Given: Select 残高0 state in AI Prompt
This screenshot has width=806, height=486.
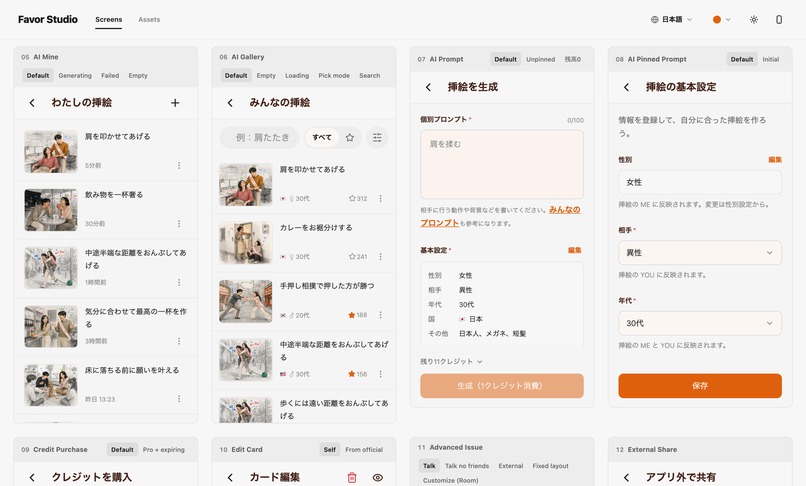Looking at the screenshot, I should [x=573, y=60].
